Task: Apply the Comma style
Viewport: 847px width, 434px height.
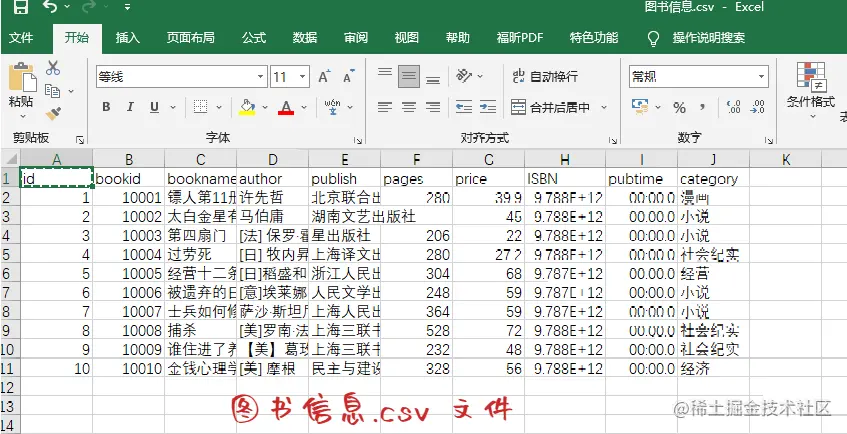Action: pos(703,107)
